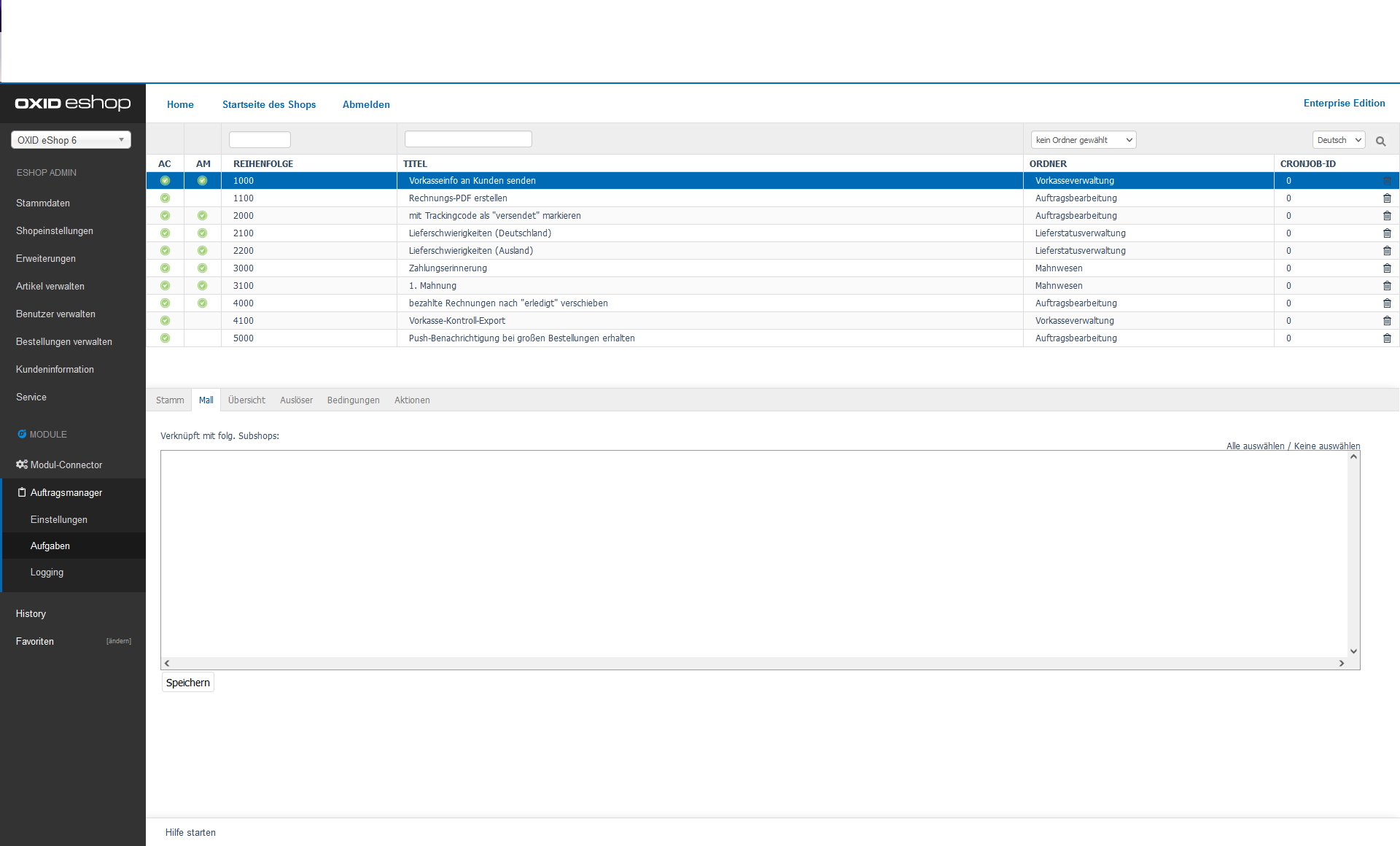Click the Alle auswählen link

1255,446
